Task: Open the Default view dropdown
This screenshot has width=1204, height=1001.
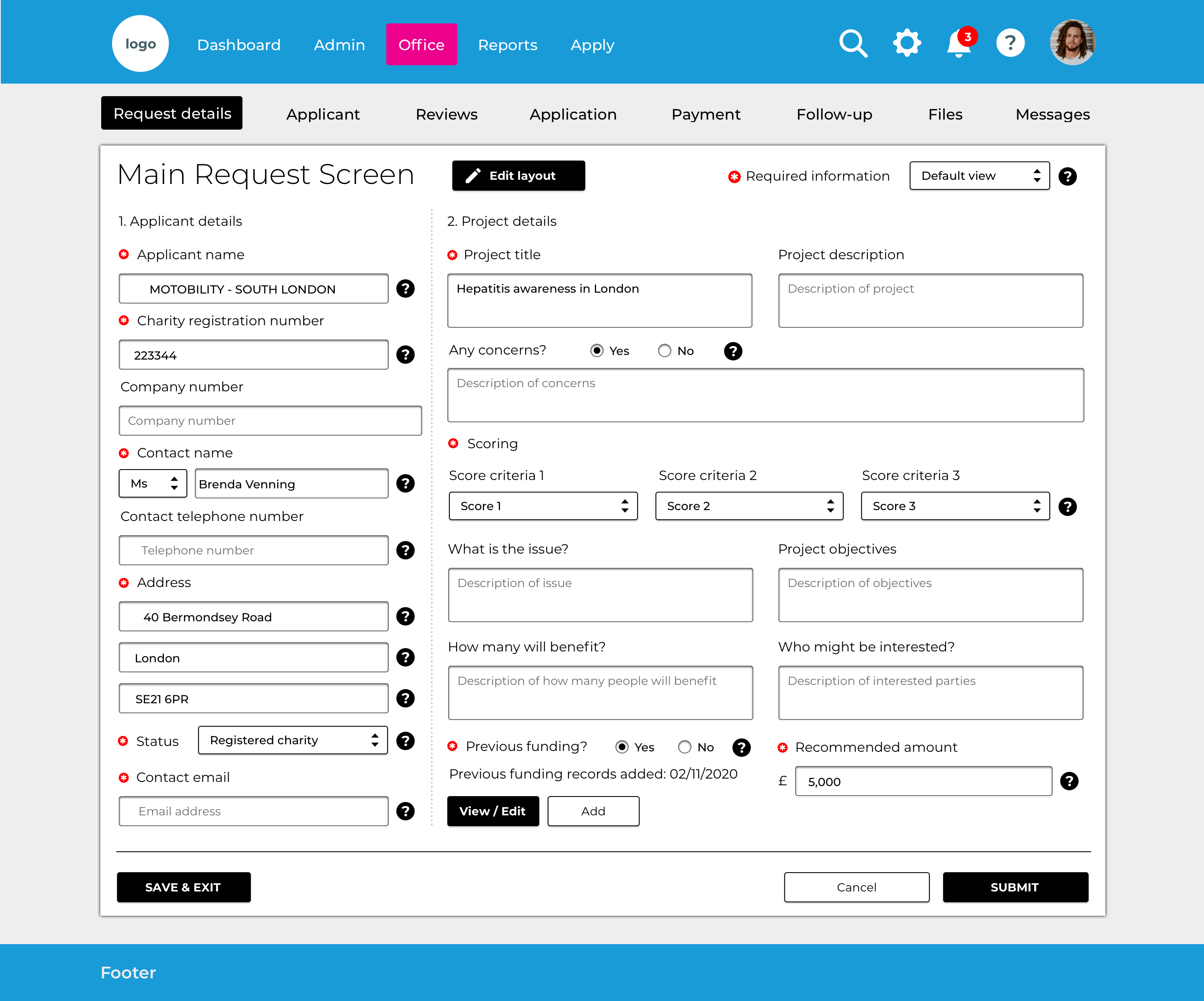Action: pos(979,176)
